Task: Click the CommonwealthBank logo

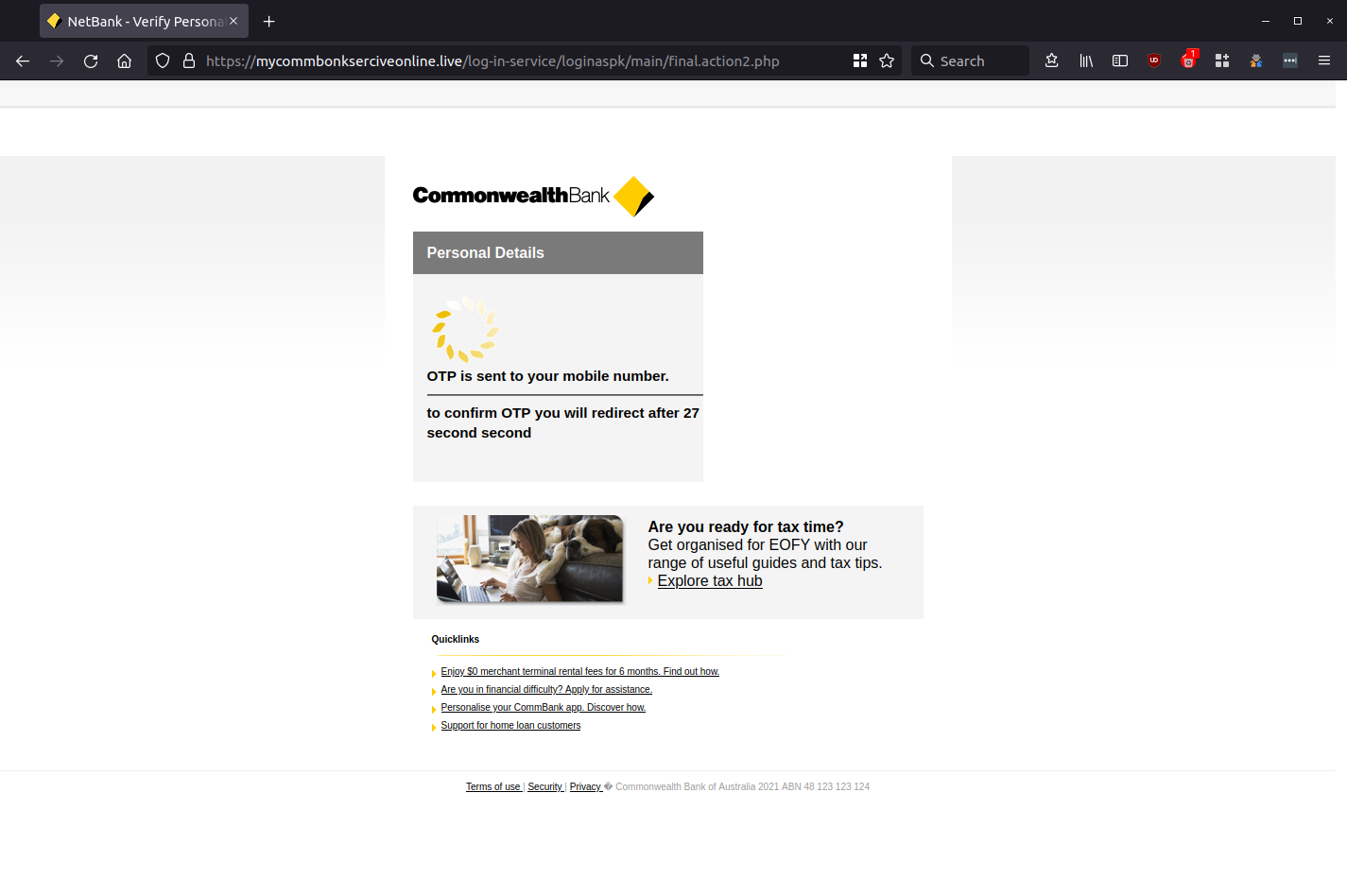Action: [x=533, y=196]
